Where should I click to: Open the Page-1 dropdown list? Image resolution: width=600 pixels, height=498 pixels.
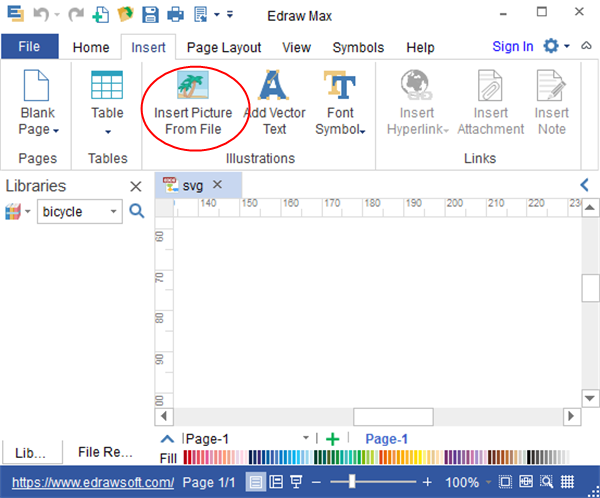[x=306, y=438]
